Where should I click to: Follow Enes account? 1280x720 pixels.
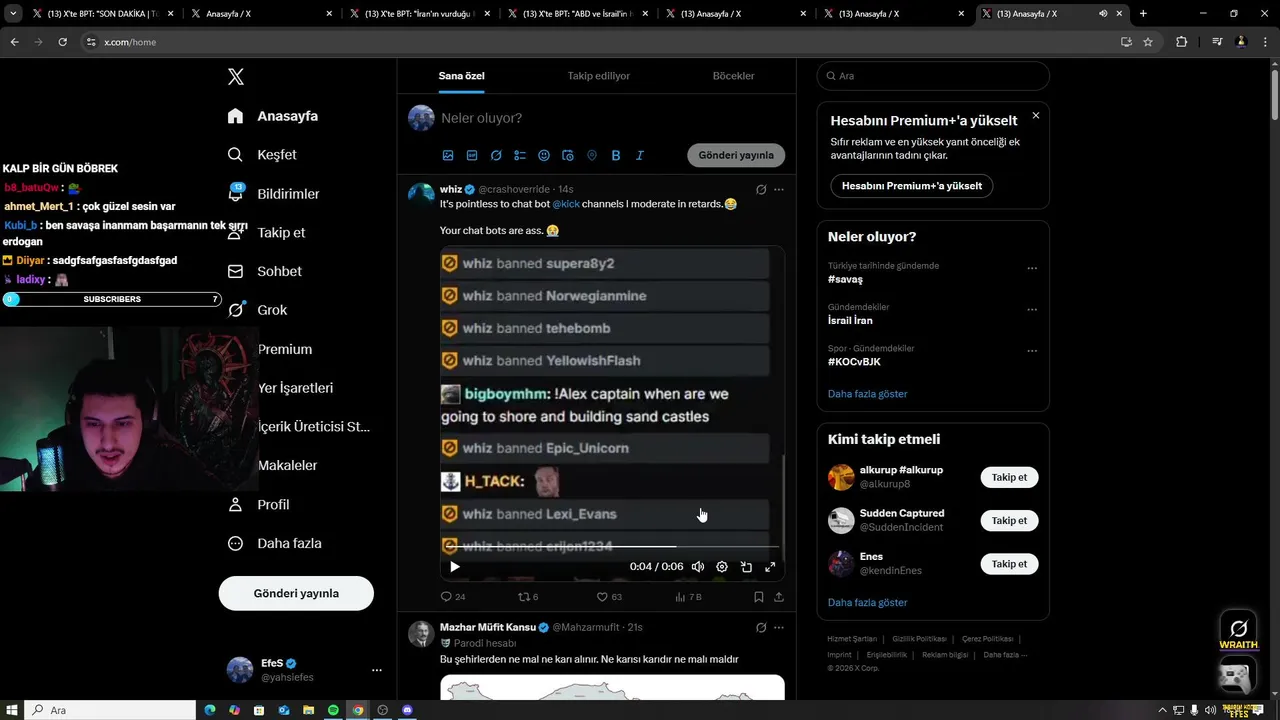pyautogui.click(x=1009, y=564)
